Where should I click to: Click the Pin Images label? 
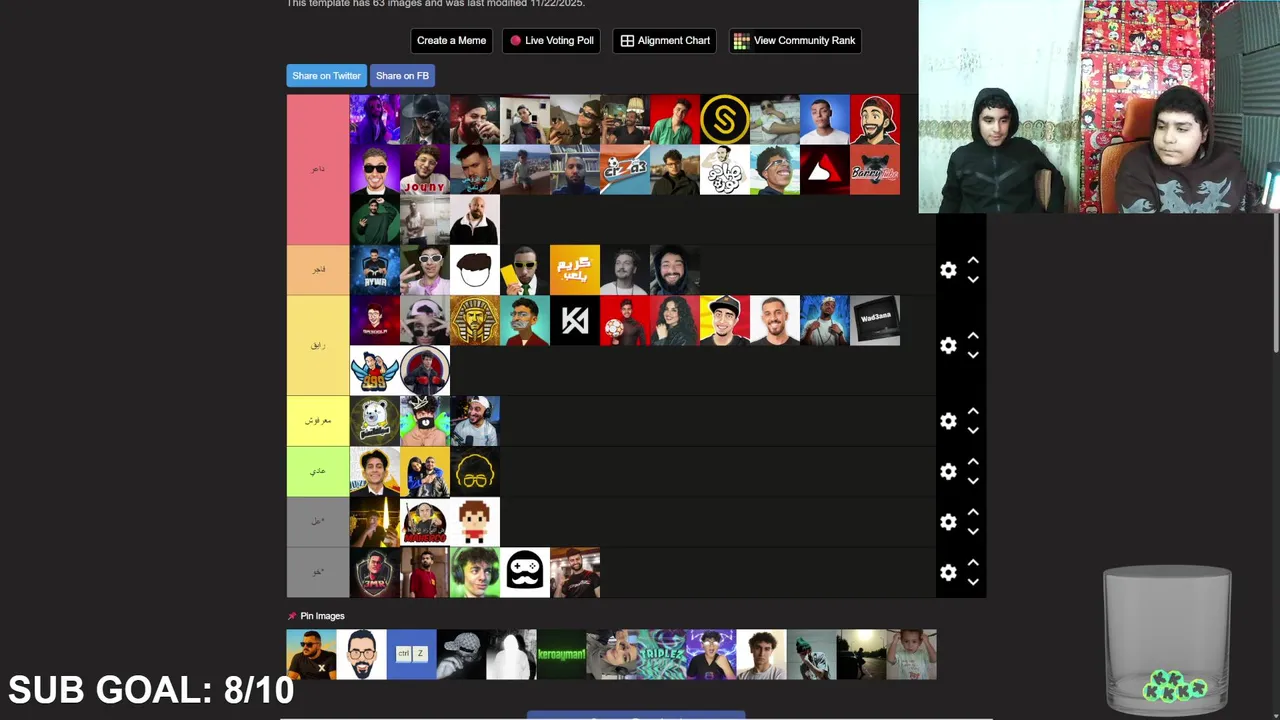click(x=322, y=616)
